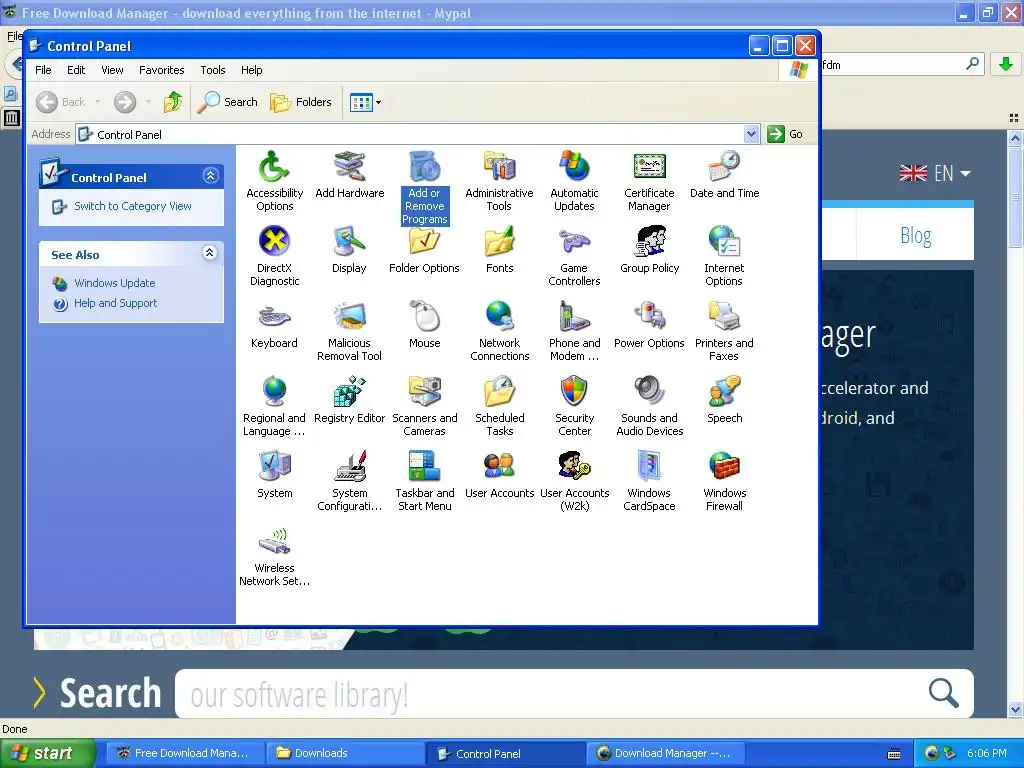Image resolution: width=1024 pixels, height=768 pixels.
Task: Open the Help menu
Action: tap(251, 70)
